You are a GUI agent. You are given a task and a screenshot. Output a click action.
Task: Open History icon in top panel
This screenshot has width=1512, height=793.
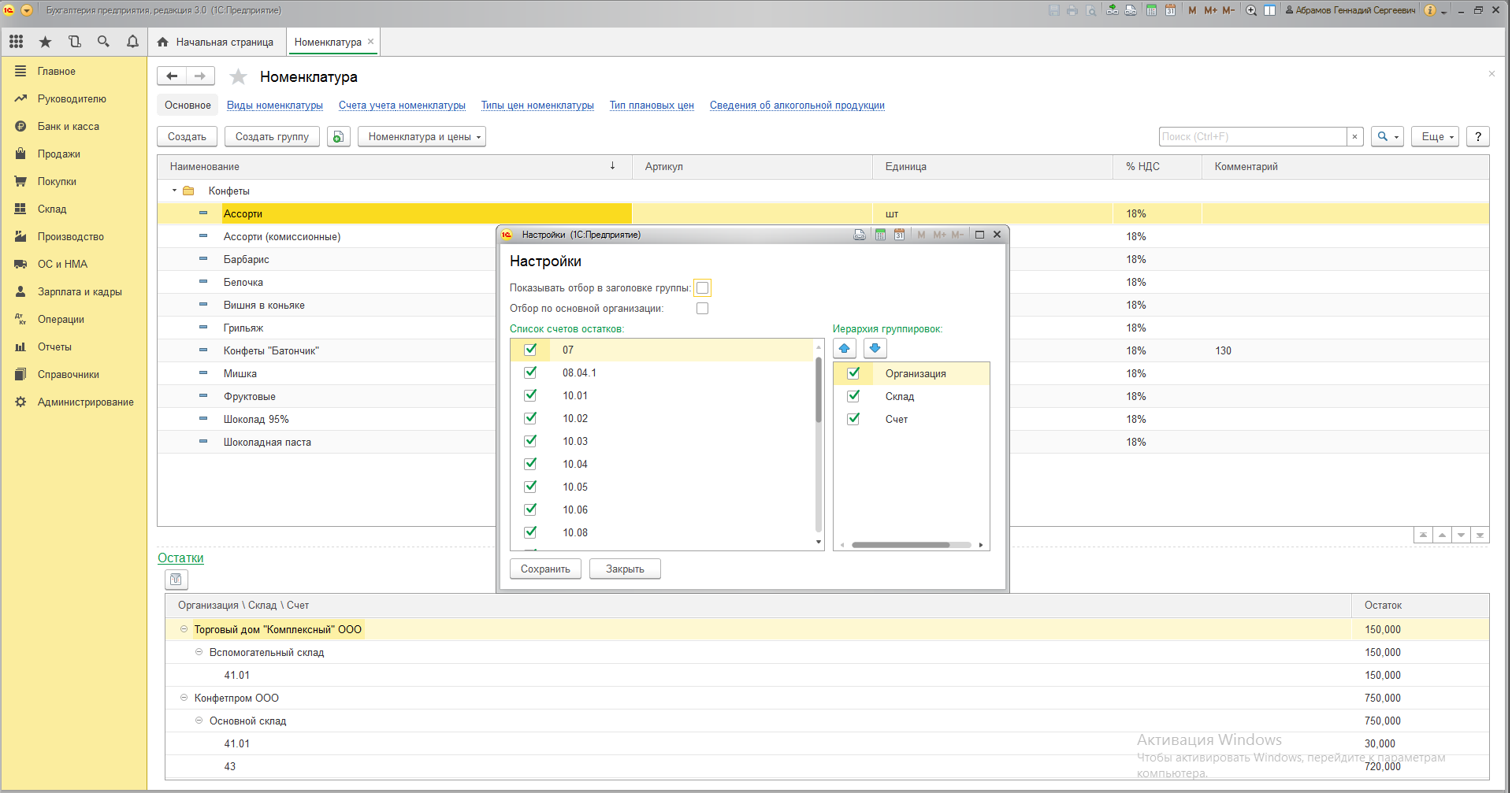coord(74,42)
